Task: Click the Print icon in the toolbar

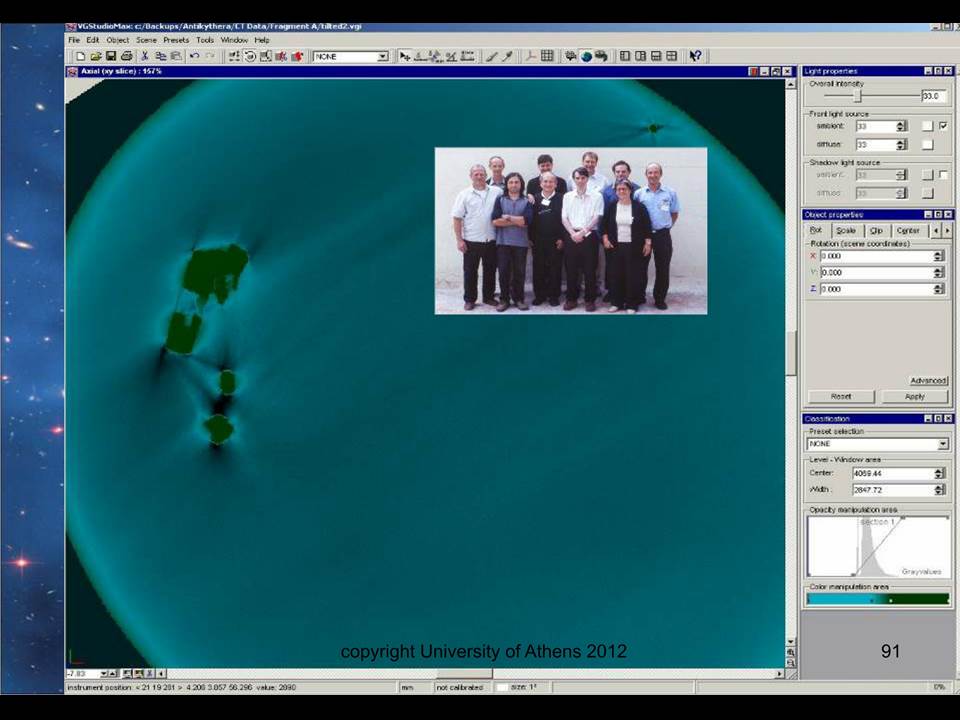Action: pos(127,56)
